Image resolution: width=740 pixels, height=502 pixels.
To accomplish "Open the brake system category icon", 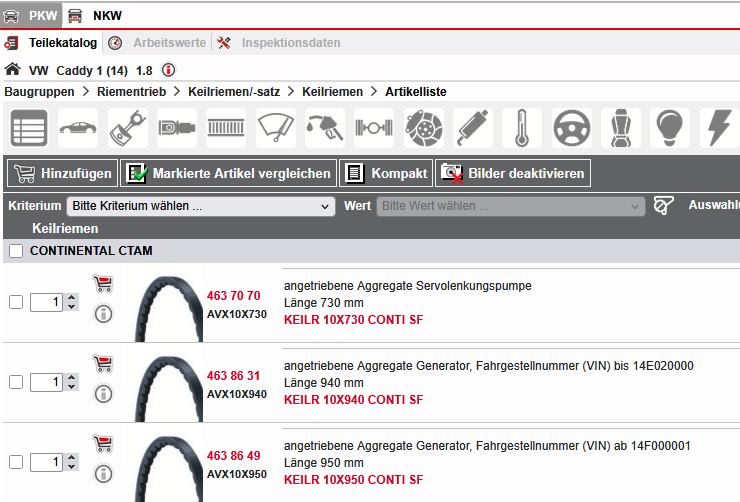I will point(424,129).
